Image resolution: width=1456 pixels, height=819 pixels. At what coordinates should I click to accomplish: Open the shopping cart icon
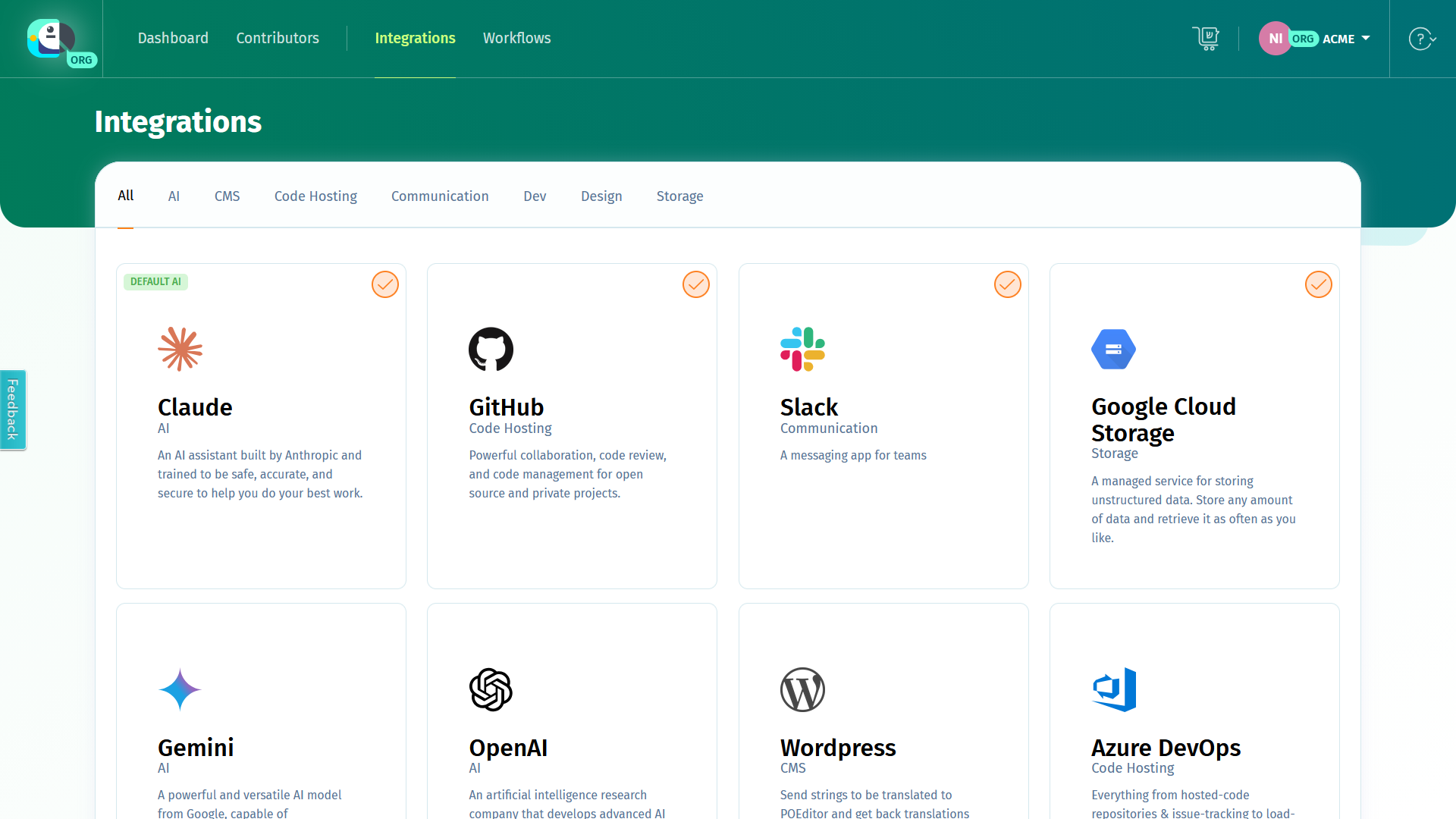tap(1205, 38)
